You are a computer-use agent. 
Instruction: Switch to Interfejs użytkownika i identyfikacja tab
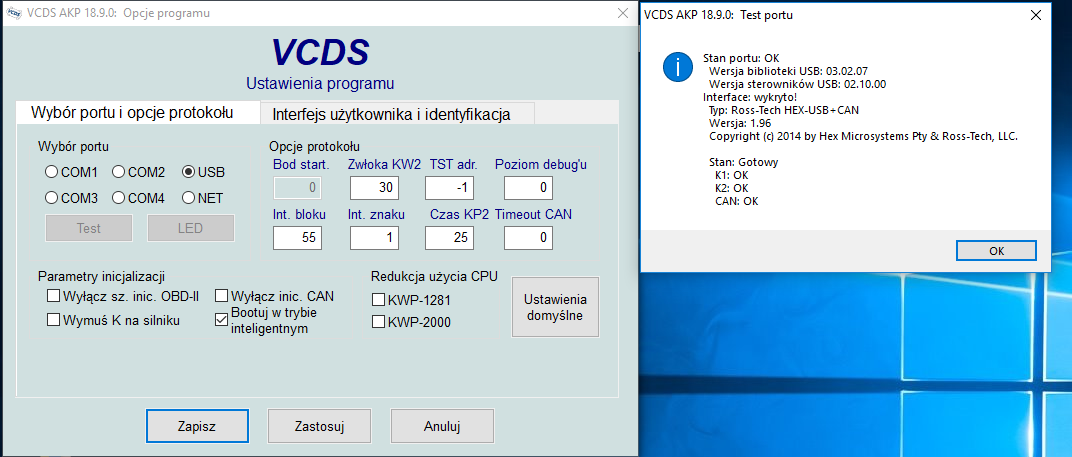[x=397, y=114]
